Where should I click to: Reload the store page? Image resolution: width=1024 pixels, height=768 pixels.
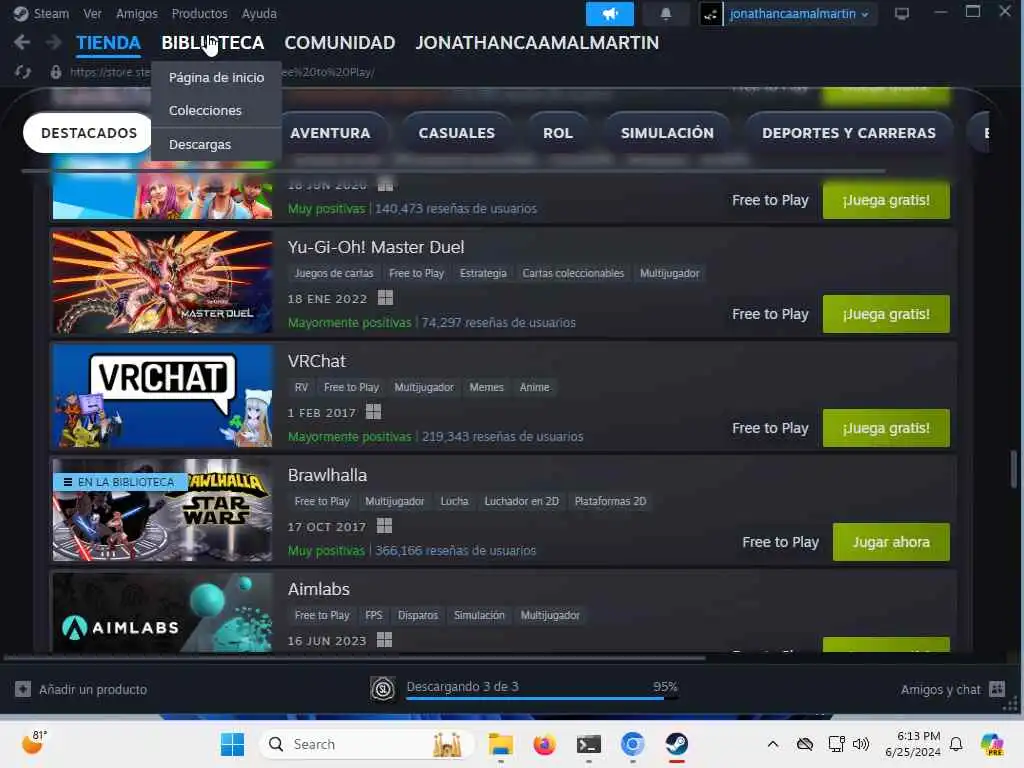pos(23,72)
